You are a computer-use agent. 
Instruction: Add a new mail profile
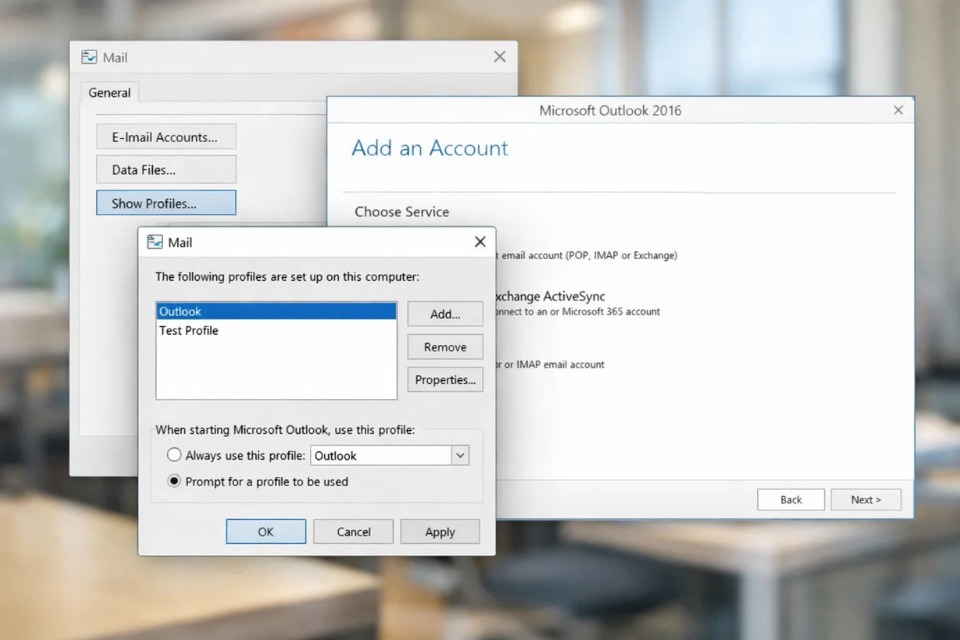(x=444, y=313)
